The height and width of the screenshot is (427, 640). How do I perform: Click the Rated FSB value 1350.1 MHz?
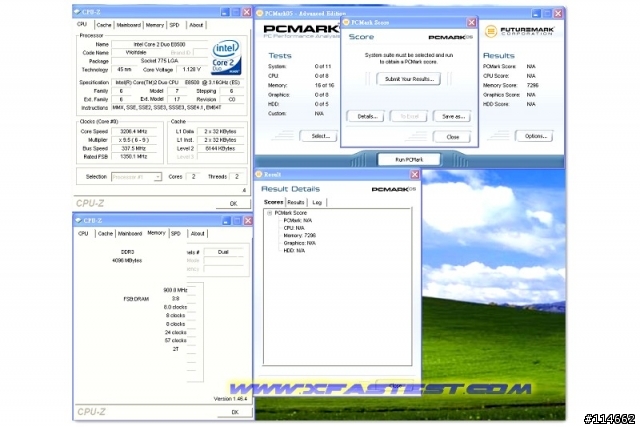pos(133,157)
